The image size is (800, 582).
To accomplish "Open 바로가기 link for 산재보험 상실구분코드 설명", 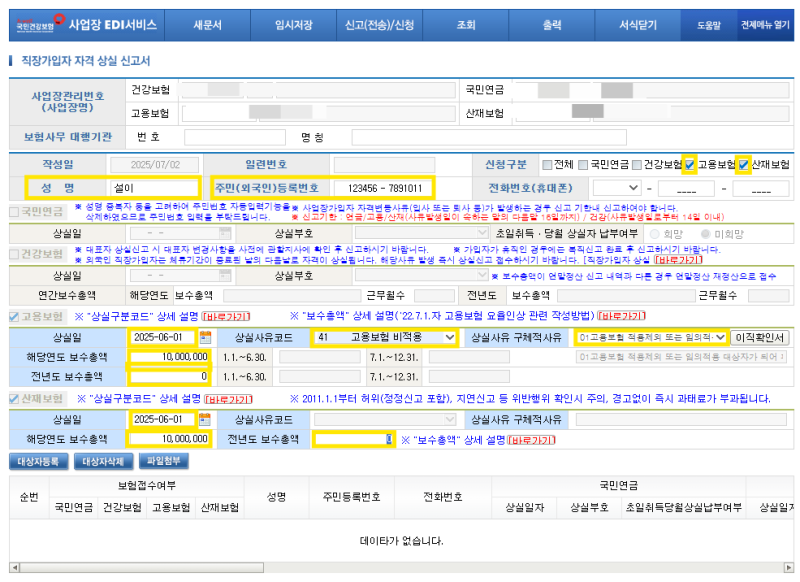I will tap(229, 399).
